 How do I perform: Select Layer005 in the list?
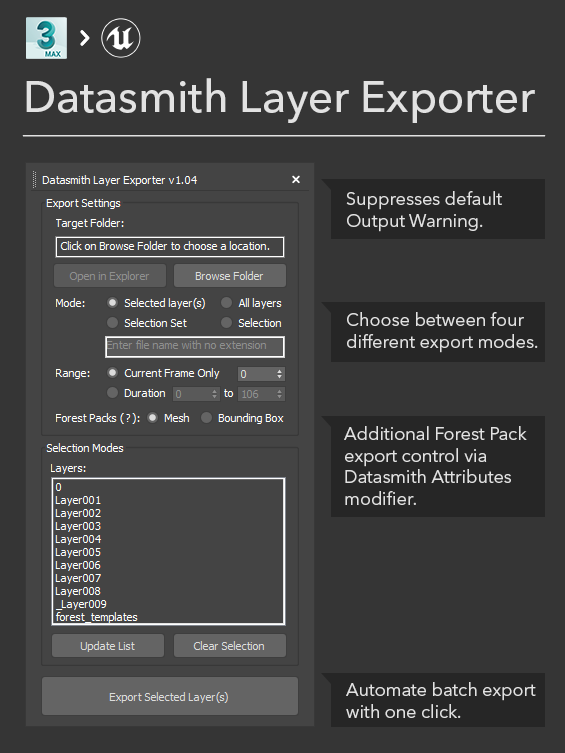tap(168, 552)
